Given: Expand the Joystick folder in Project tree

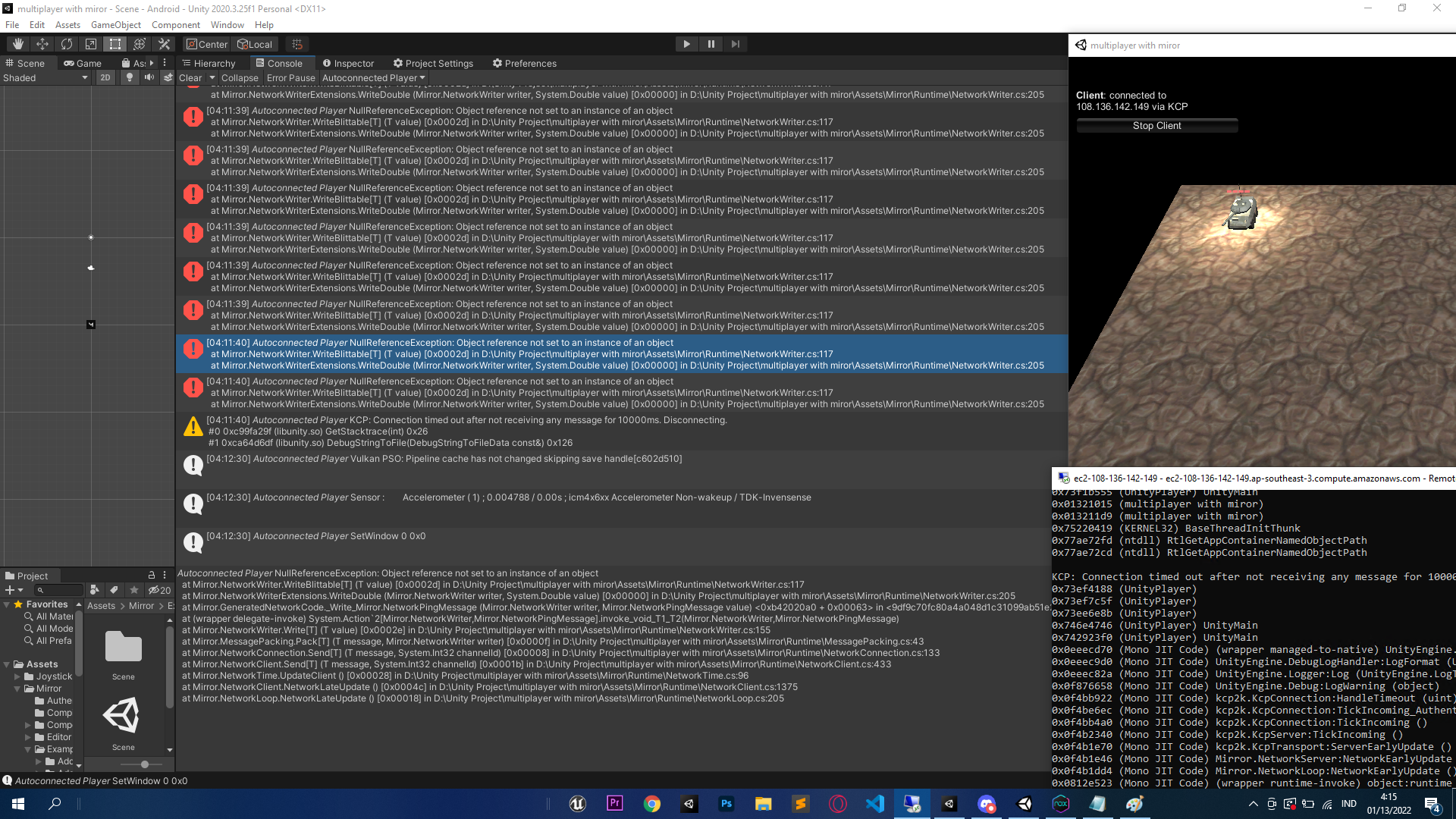Looking at the screenshot, I should pos(18,676).
